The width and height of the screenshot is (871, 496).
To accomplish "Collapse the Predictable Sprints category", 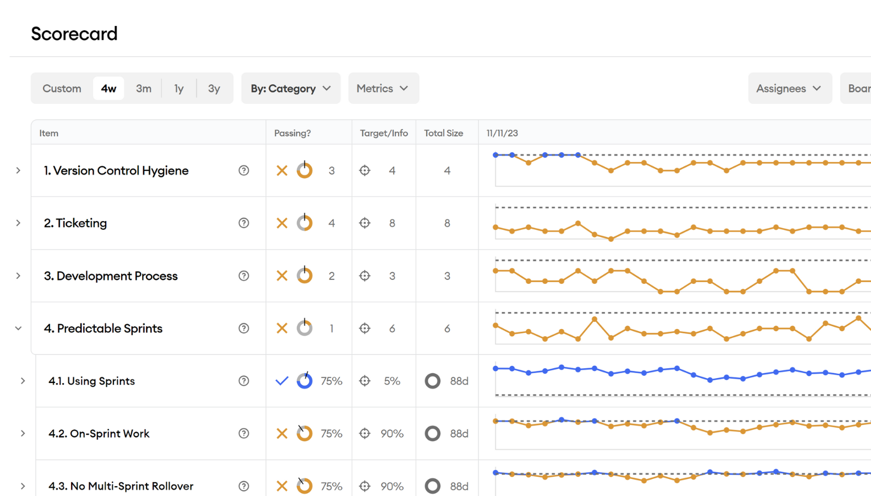I will click(x=18, y=328).
